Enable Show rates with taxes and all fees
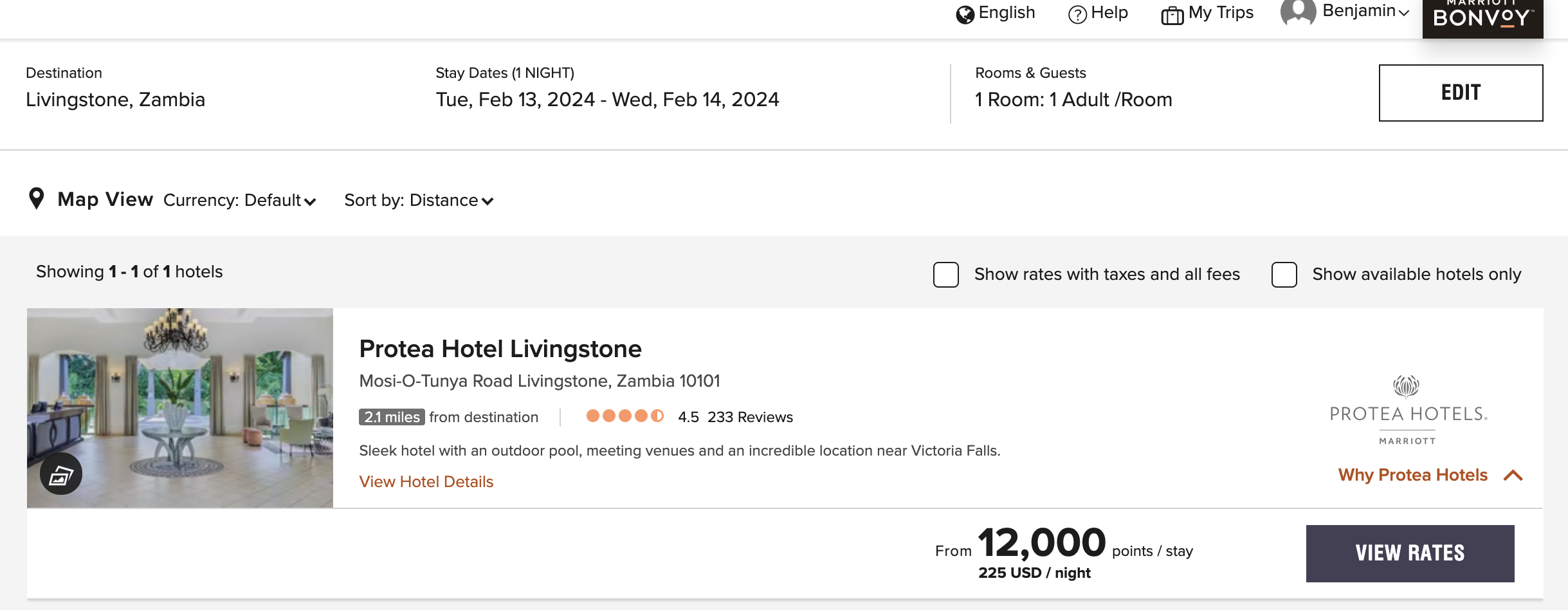The image size is (1568, 610). 946,275
